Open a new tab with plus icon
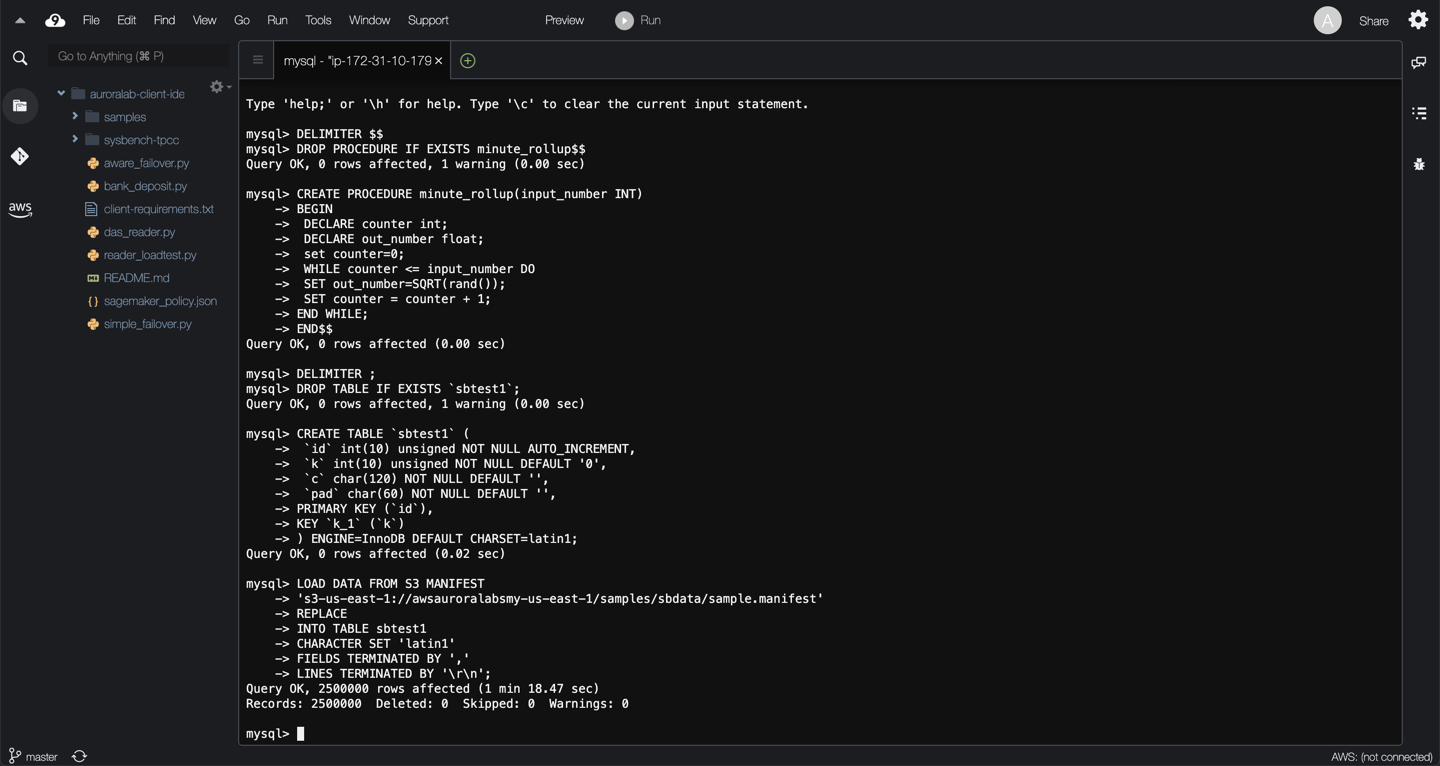The height and width of the screenshot is (766, 1440). click(467, 61)
